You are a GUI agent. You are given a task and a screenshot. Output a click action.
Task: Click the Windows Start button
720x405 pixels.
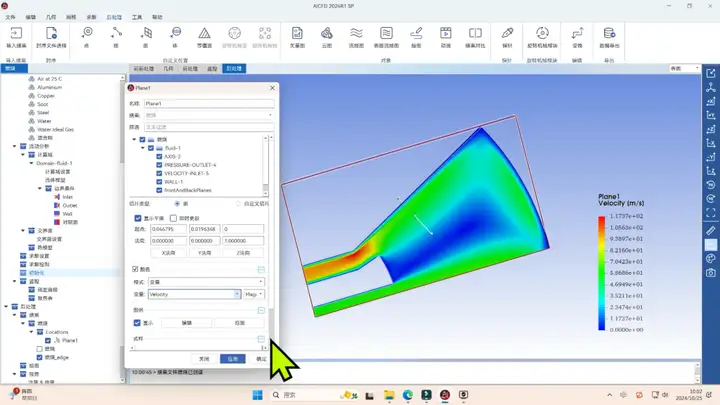coord(258,395)
